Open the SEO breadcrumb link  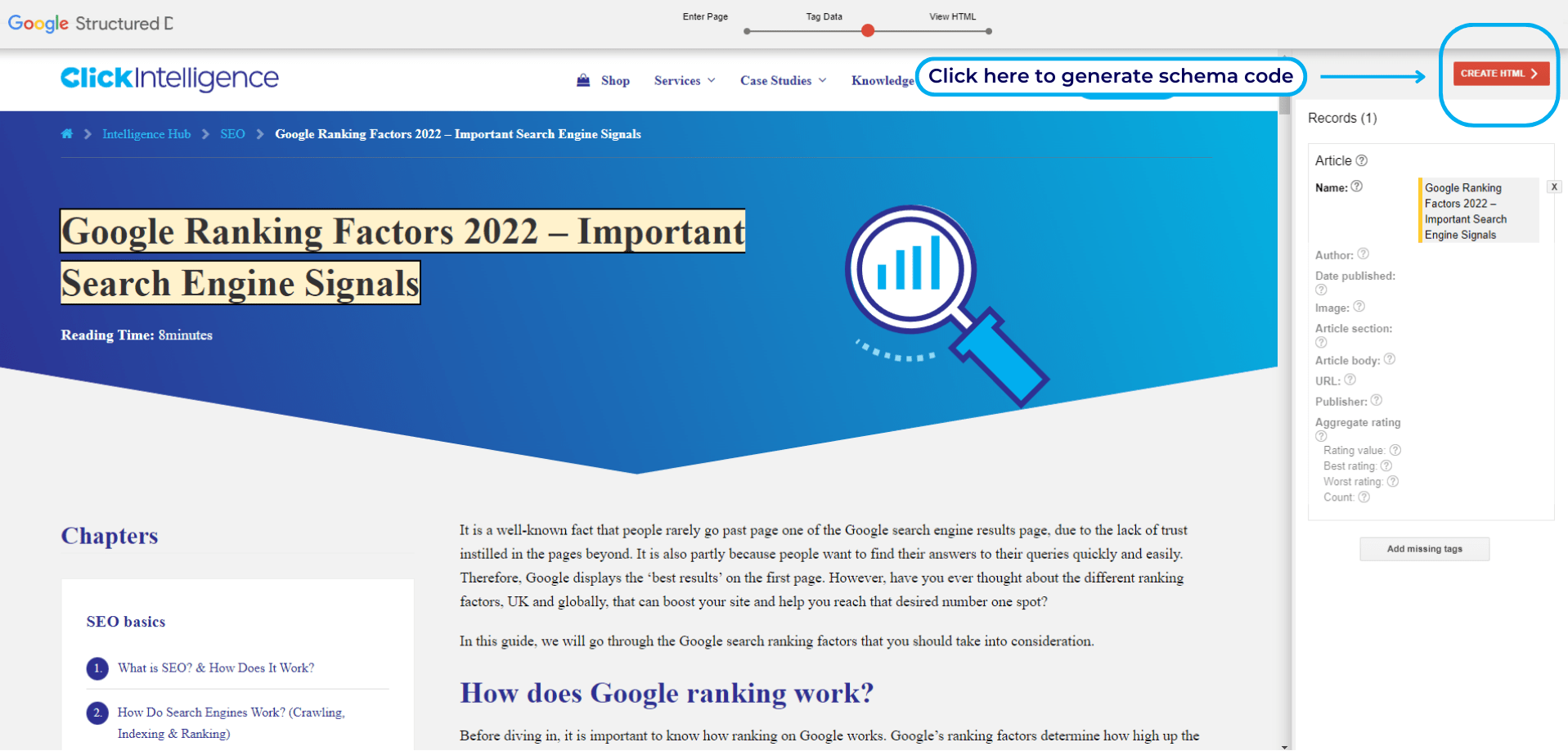(232, 134)
